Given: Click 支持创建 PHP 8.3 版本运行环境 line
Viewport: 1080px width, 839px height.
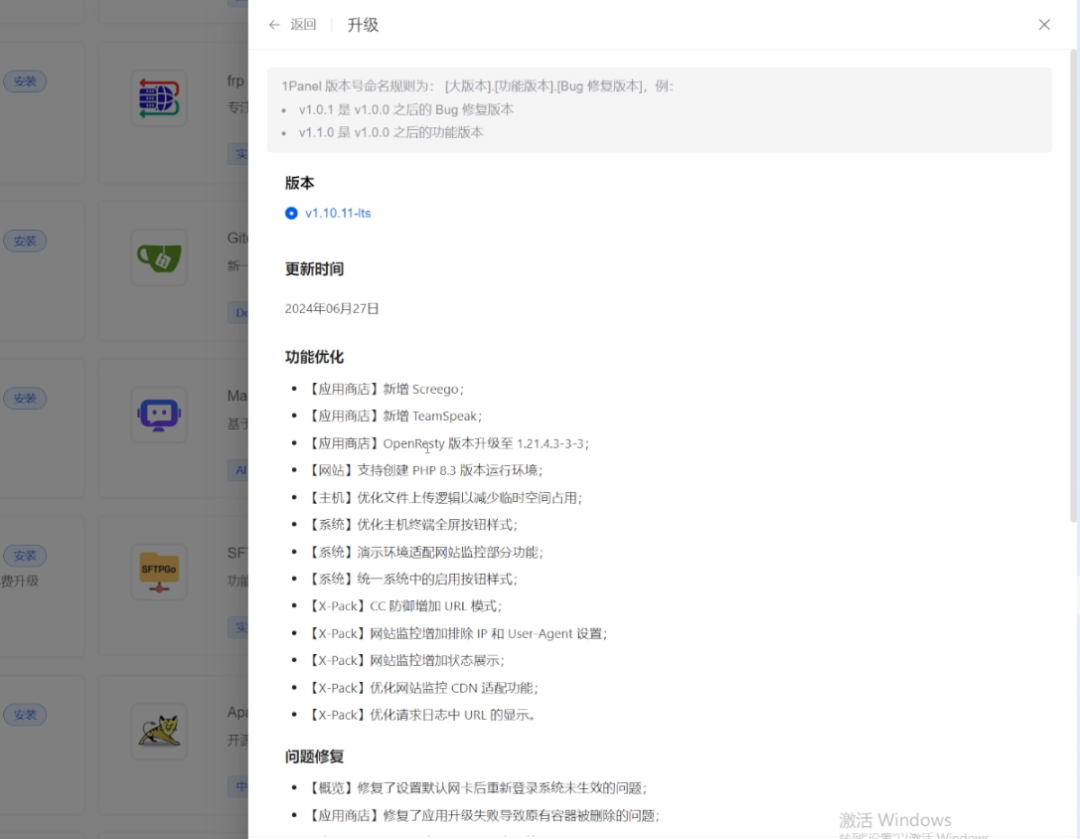Looking at the screenshot, I should (424, 470).
